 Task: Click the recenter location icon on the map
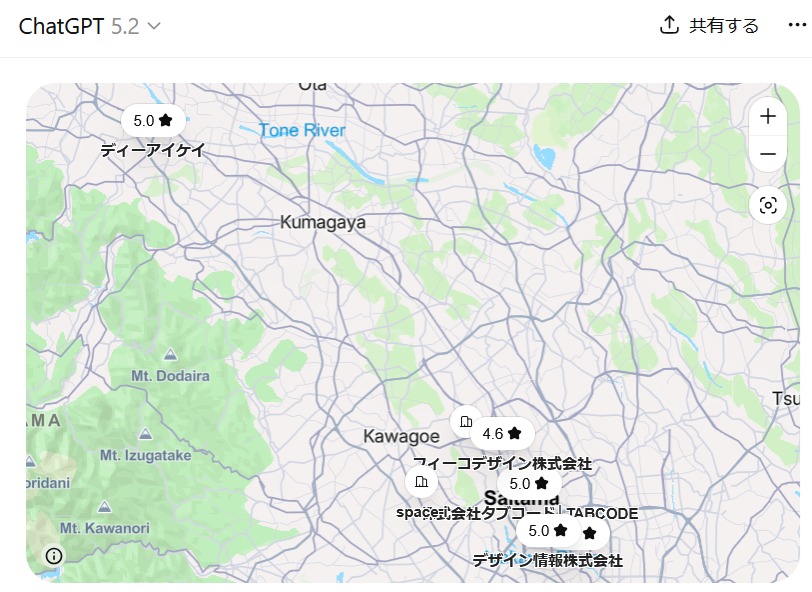click(x=768, y=206)
